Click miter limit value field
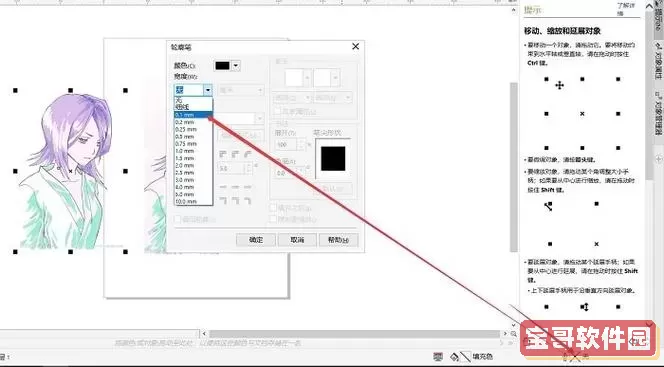664x367 pixels. [x=230, y=168]
